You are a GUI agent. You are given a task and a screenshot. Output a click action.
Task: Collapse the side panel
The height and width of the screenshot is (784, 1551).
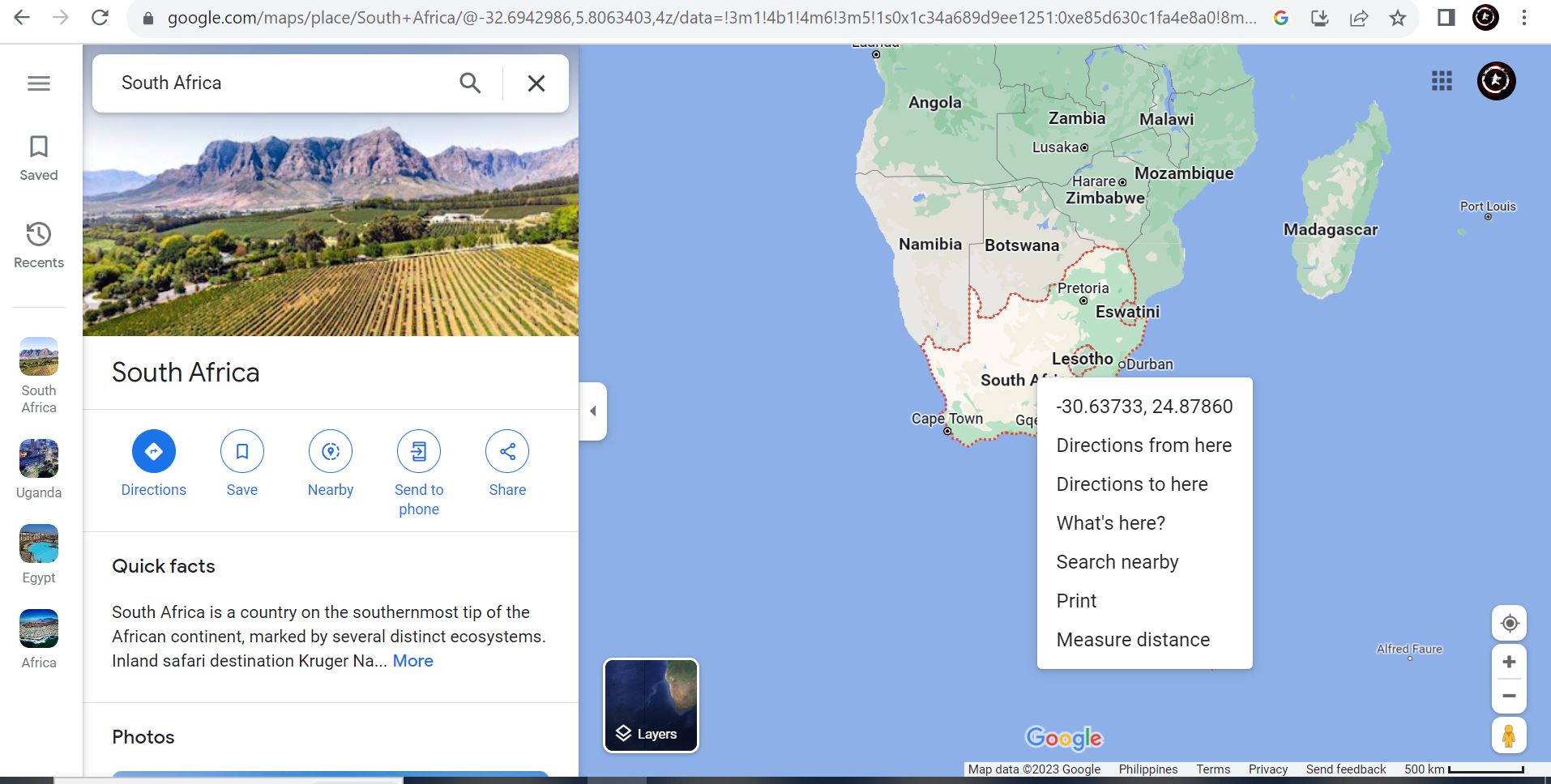coord(593,411)
